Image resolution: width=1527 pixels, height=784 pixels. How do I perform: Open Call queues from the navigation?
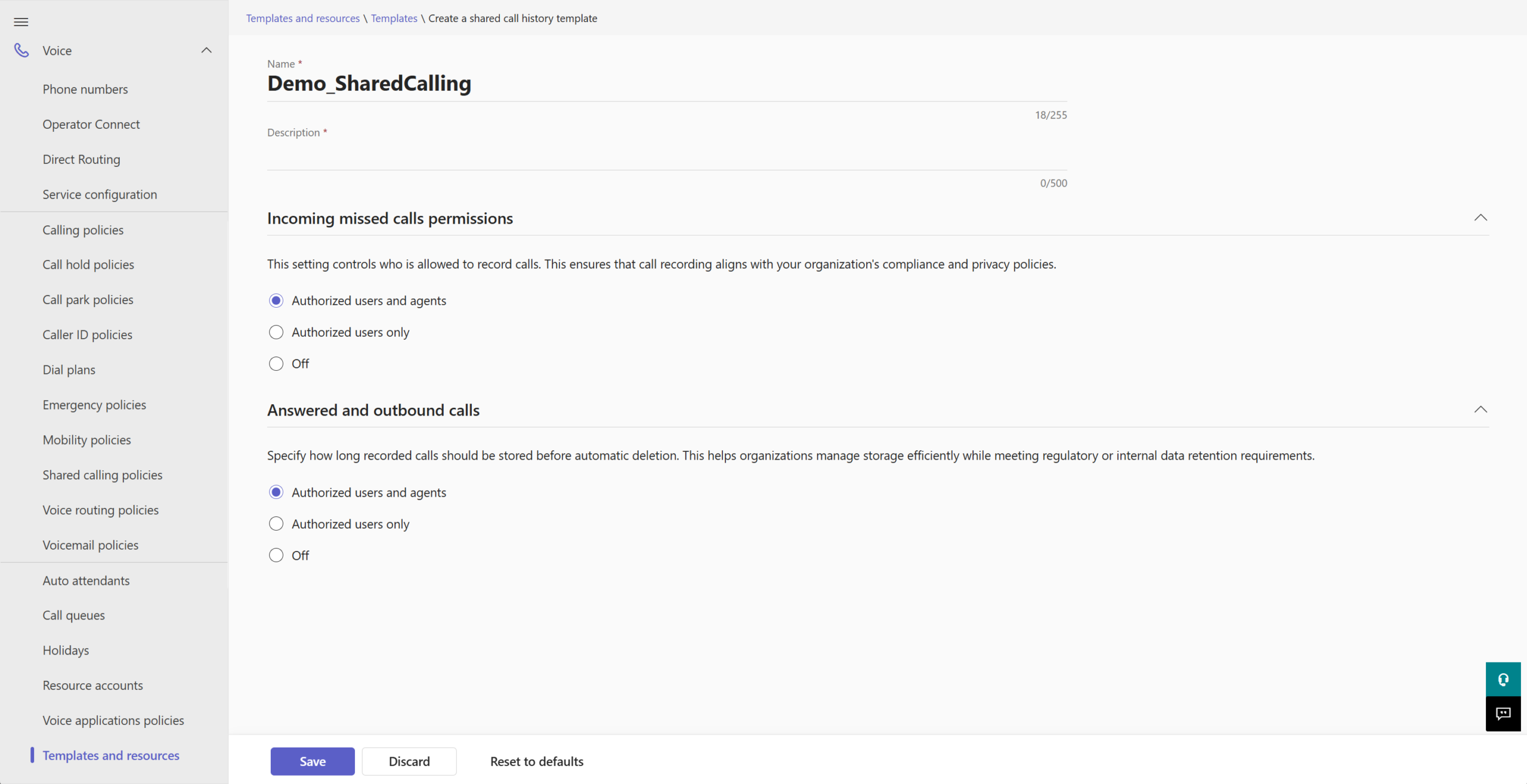point(73,615)
